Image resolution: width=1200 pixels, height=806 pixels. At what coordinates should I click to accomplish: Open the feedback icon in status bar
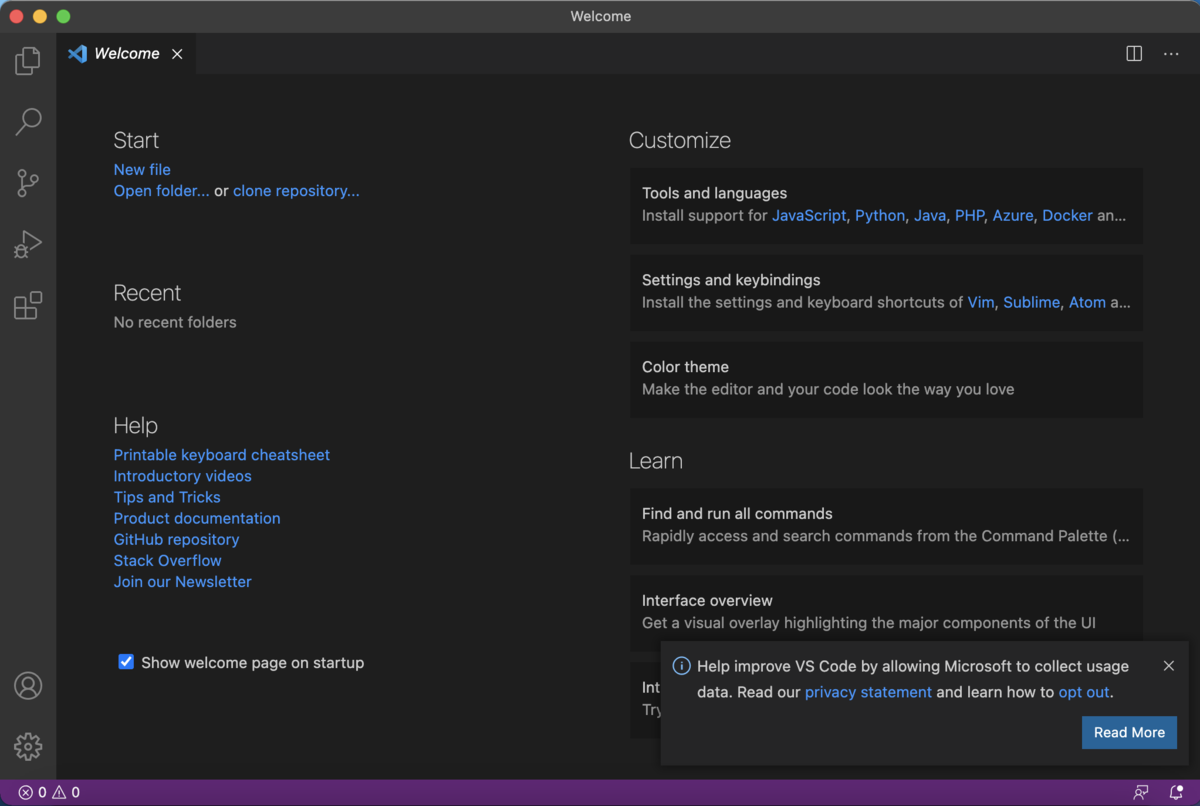pyautogui.click(x=1141, y=793)
